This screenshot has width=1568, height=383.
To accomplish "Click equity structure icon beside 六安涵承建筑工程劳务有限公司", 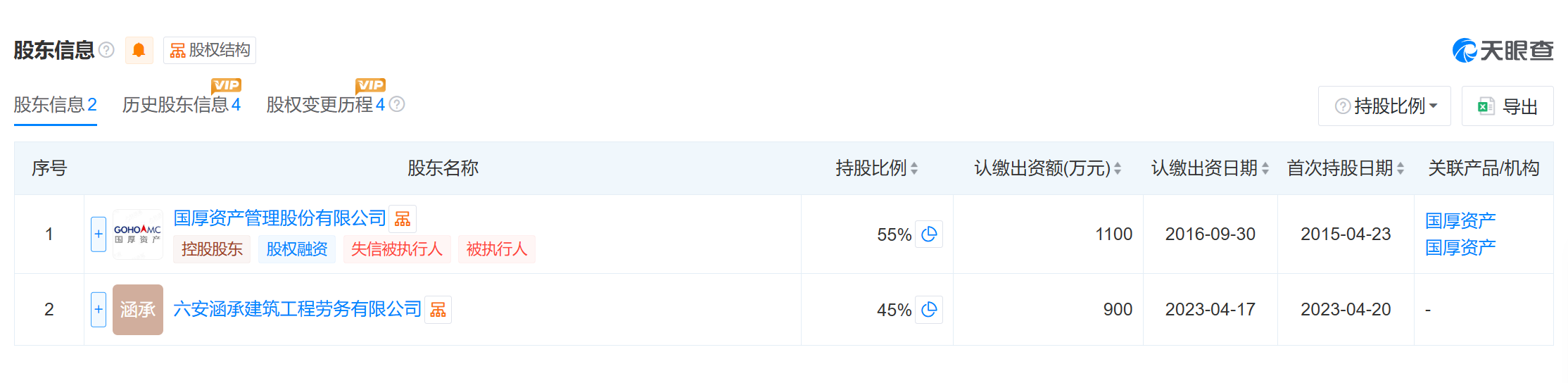I will 438,310.
